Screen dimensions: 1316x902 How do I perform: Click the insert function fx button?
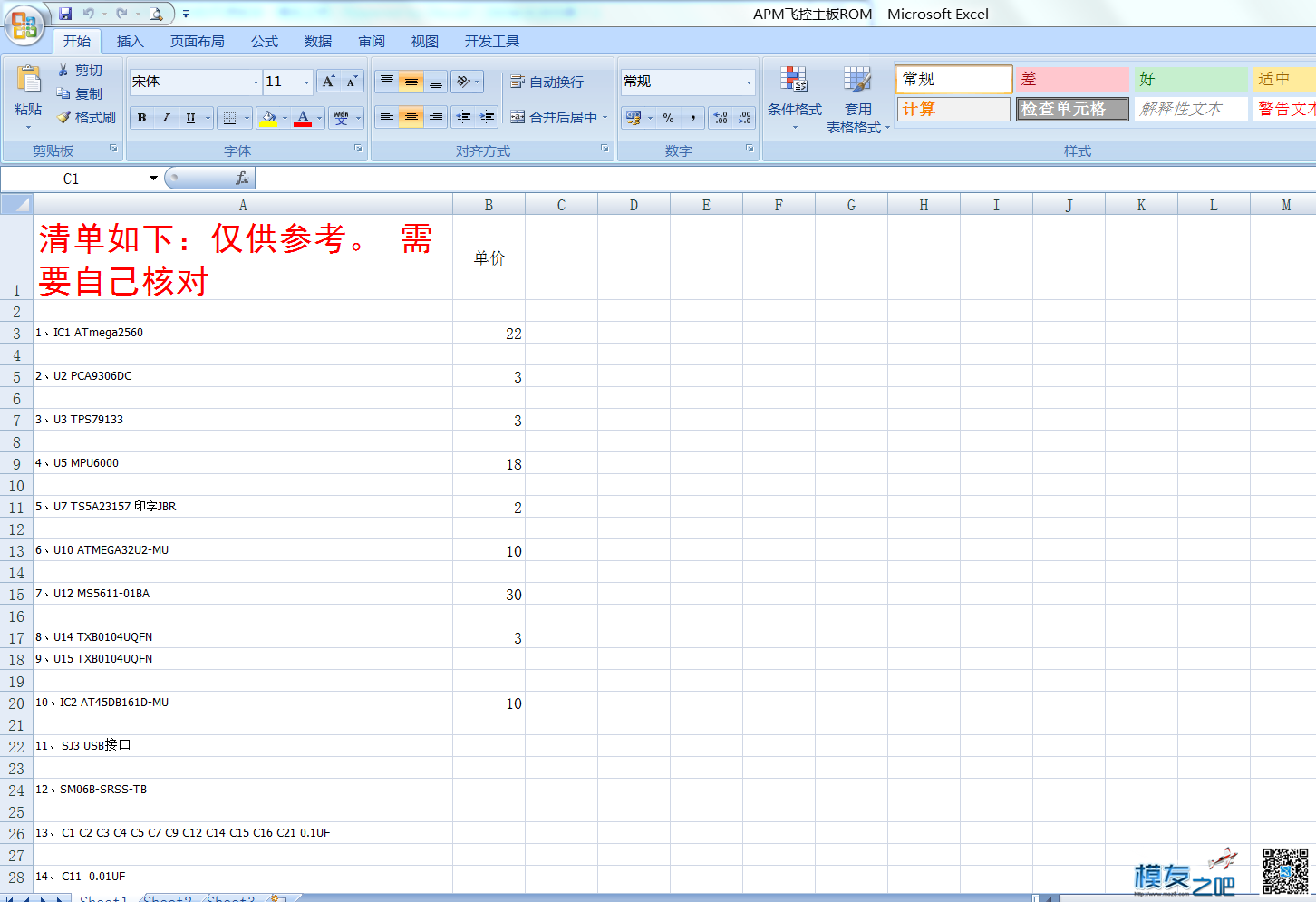point(242,179)
